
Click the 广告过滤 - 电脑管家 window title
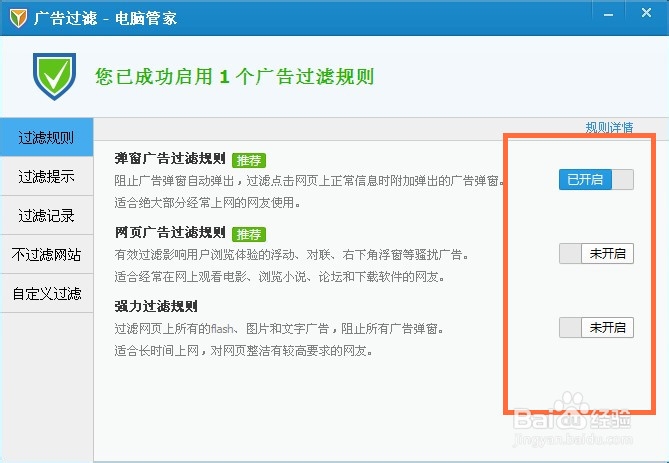pos(105,18)
